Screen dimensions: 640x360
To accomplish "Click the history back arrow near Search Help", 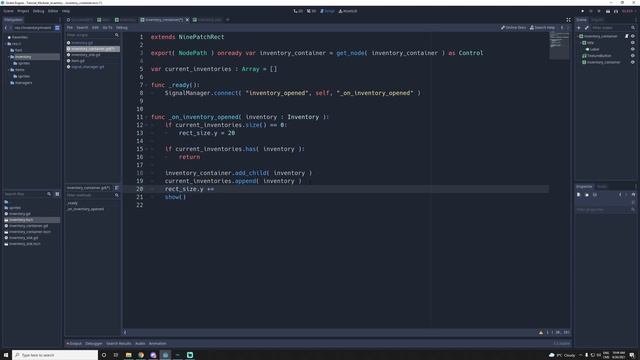I will tap(562, 28).
